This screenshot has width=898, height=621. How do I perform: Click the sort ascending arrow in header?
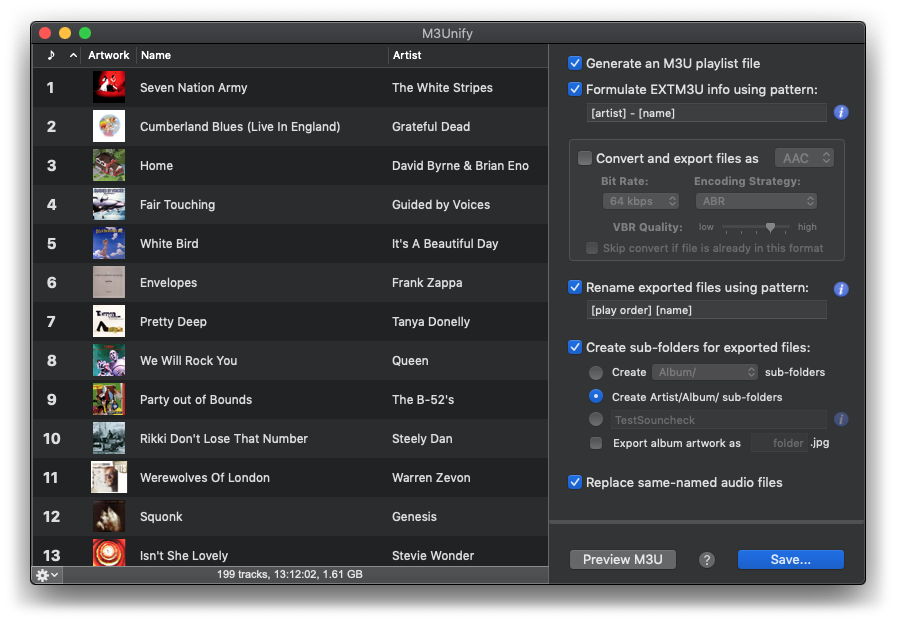pyautogui.click(x=73, y=55)
